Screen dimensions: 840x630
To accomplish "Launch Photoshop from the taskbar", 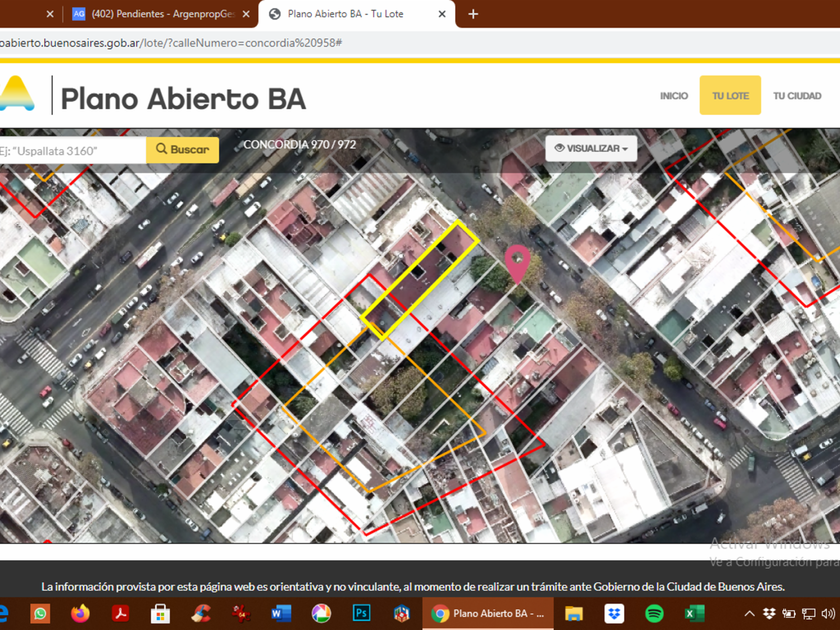I will (361, 613).
